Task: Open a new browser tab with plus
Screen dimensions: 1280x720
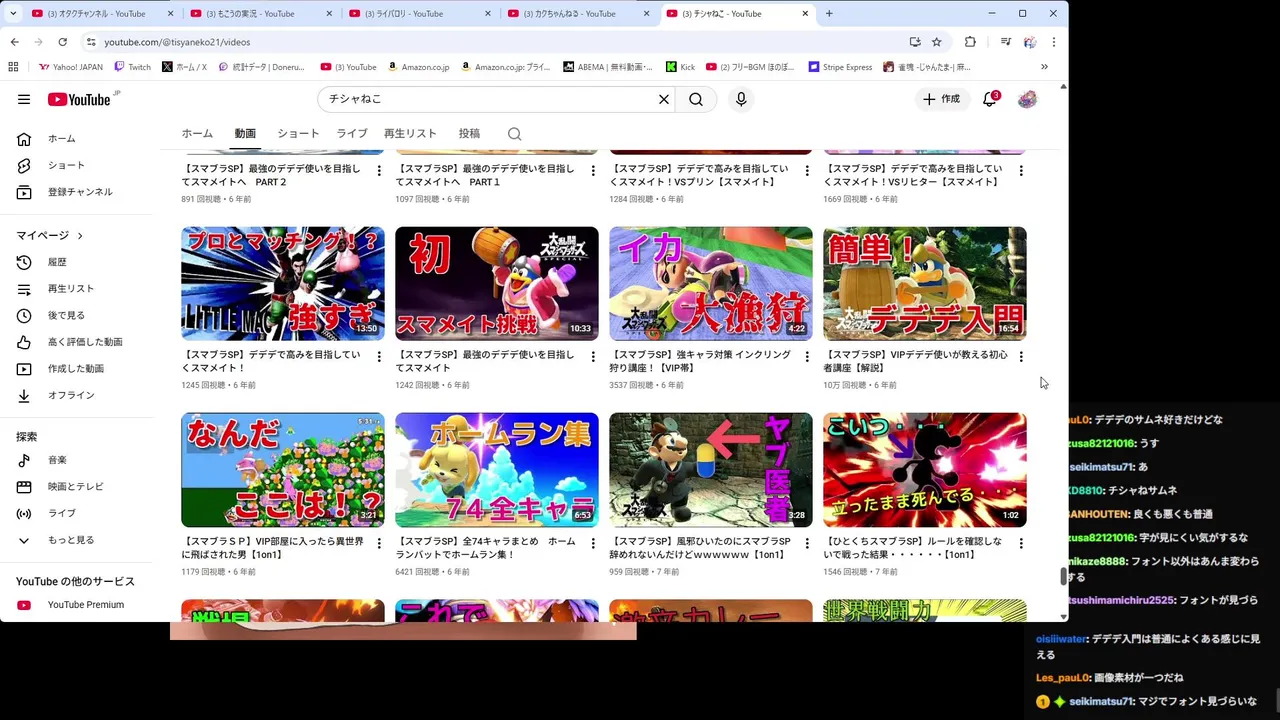Action: [x=829, y=13]
